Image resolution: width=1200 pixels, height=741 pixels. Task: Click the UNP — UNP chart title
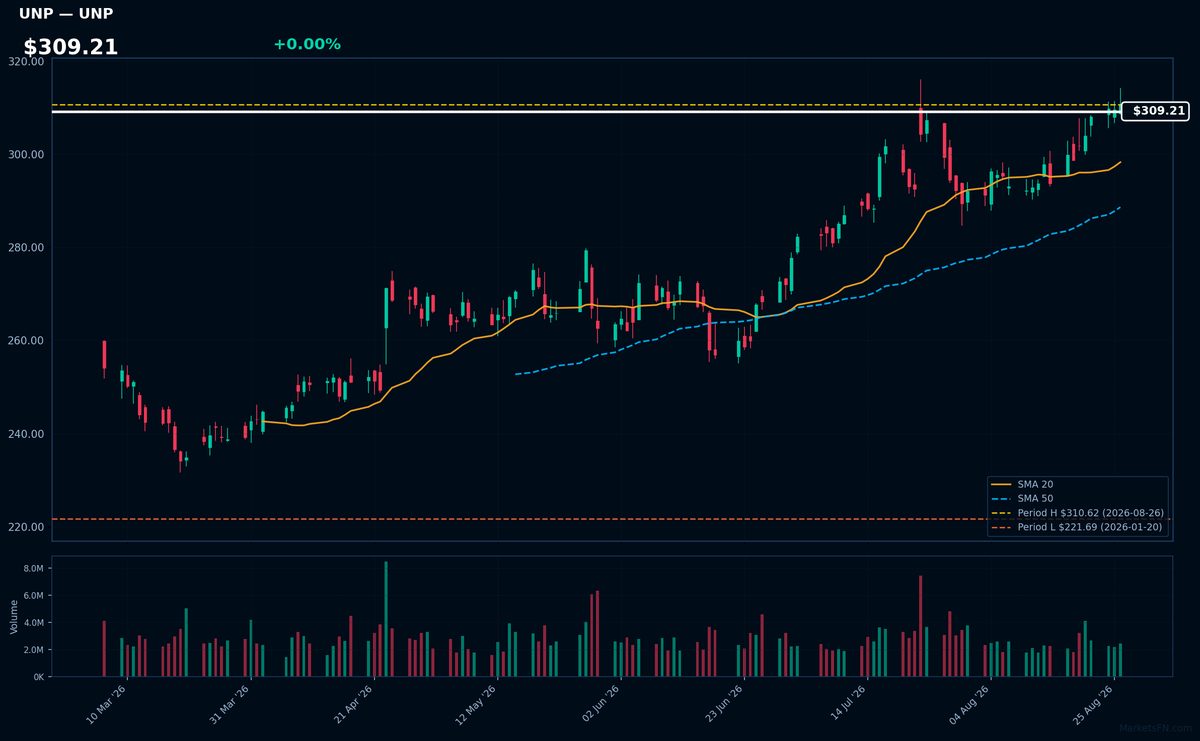66,14
